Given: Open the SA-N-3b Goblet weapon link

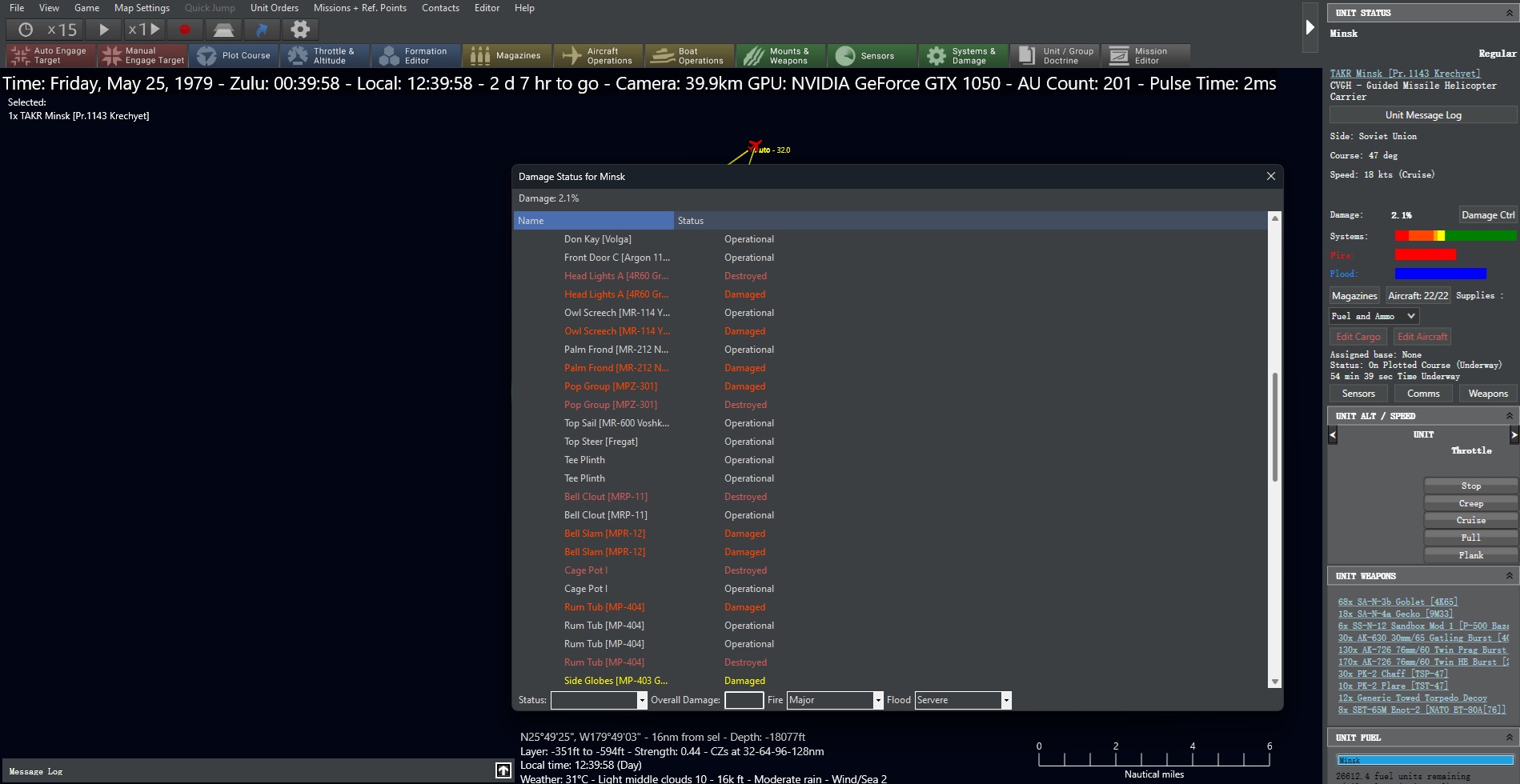Looking at the screenshot, I should pos(1398,602).
